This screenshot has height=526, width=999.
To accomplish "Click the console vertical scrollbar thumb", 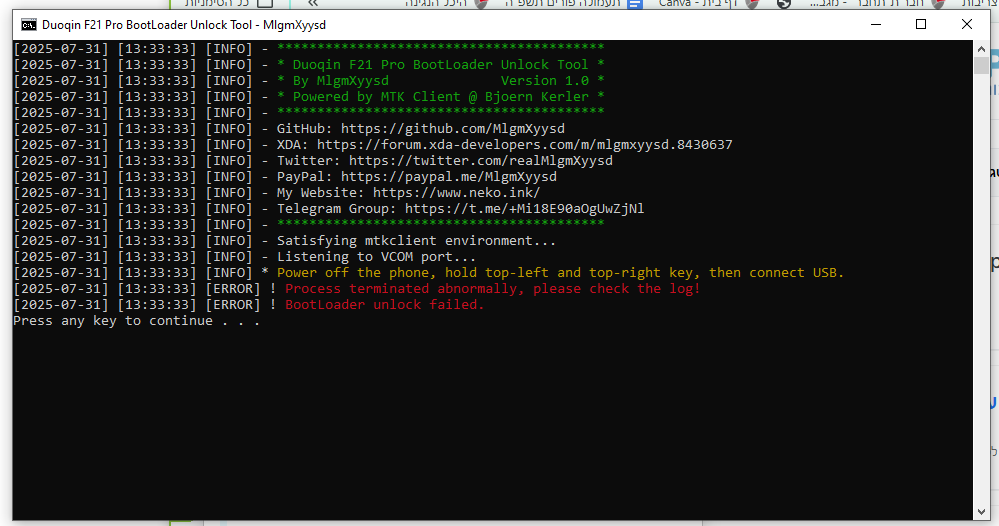I will (x=981, y=66).
